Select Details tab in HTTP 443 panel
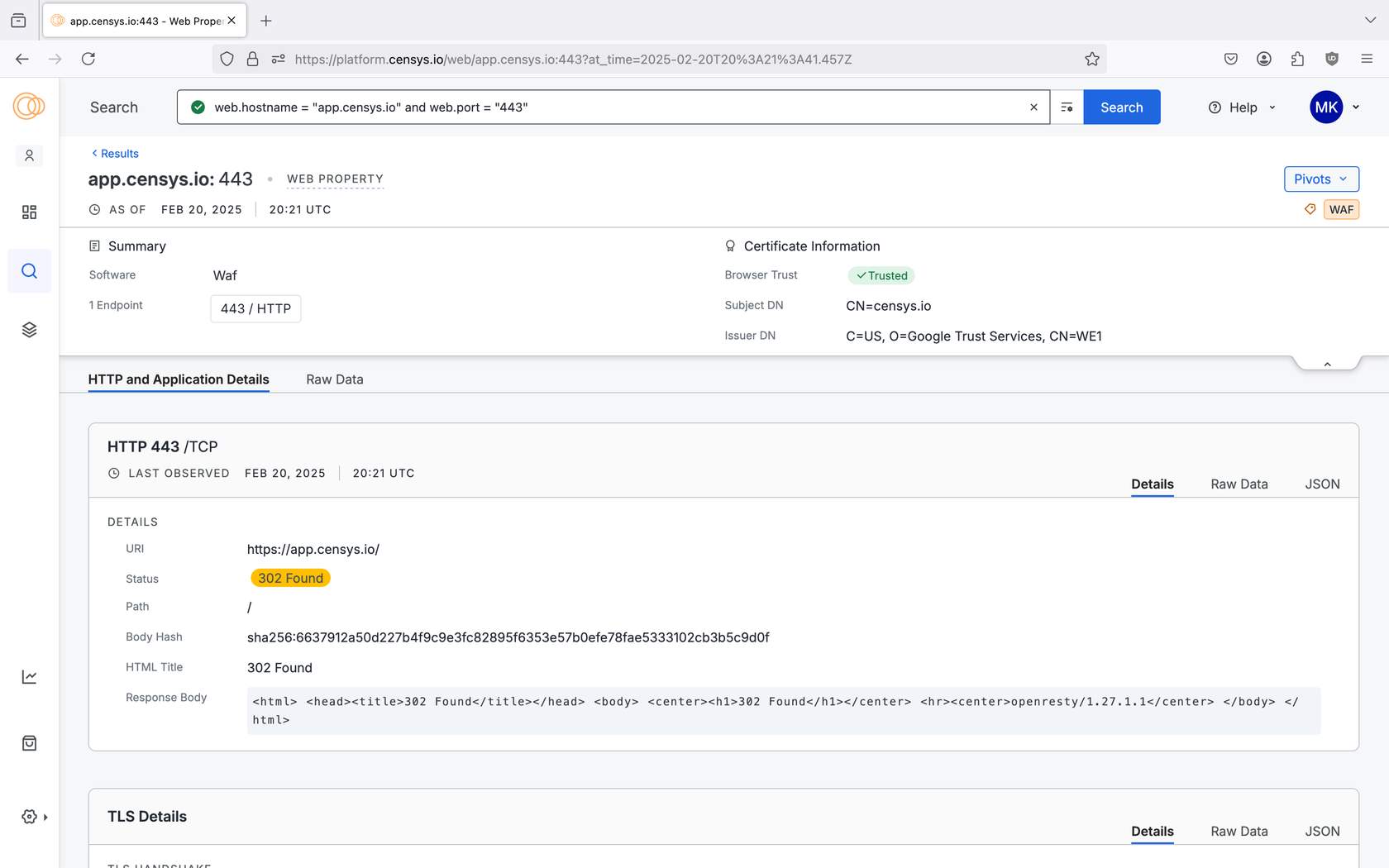Screen dimensions: 1389x868 [x=1153, y=484]
